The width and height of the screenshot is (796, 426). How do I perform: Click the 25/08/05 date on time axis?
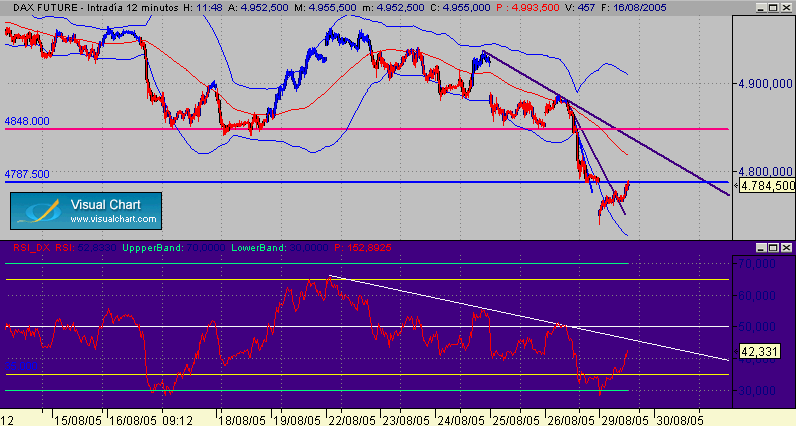coord(516,420)
